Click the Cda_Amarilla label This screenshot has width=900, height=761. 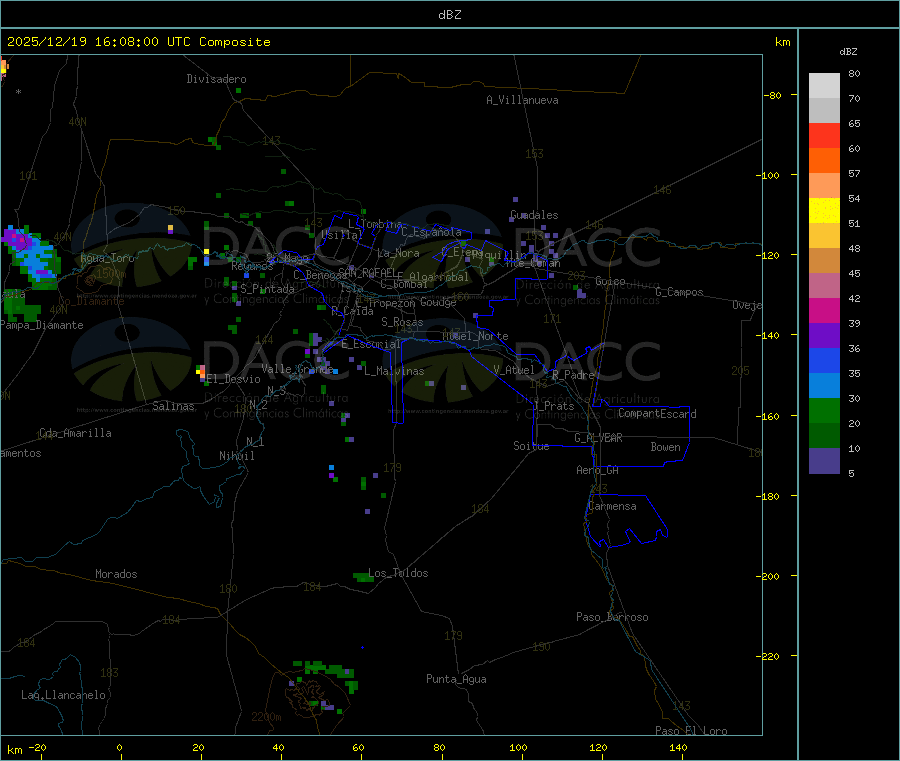[x=75, y=433]
